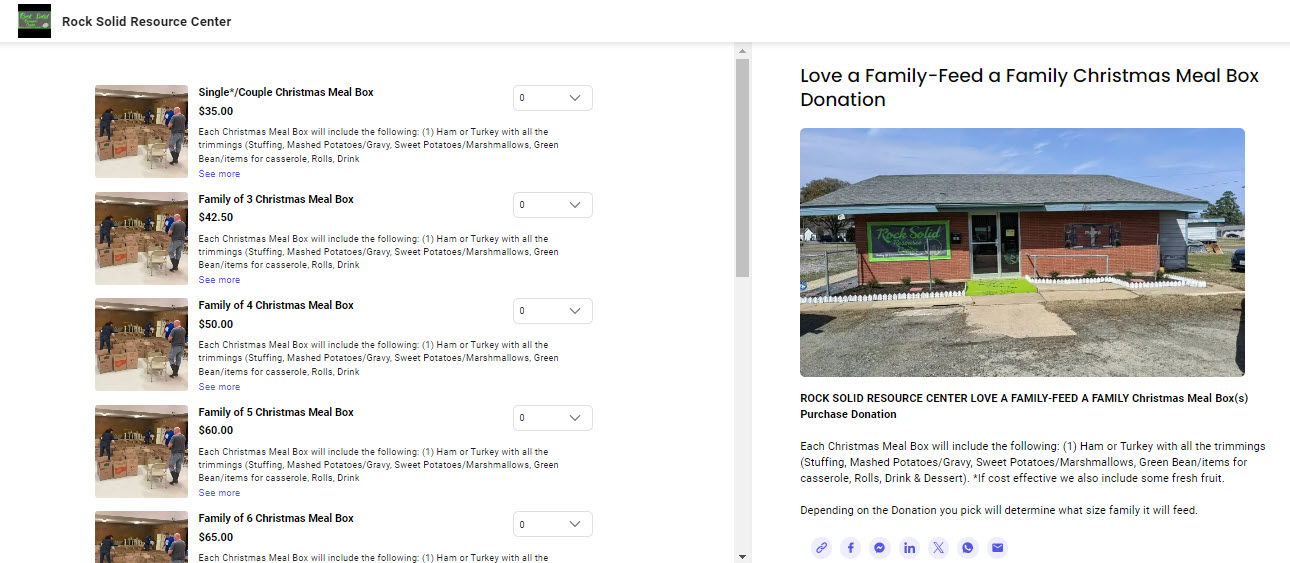Click the $50.00 price
Image resolution: width=1290 pixels, height=563 pixels.
pos(216,324)
